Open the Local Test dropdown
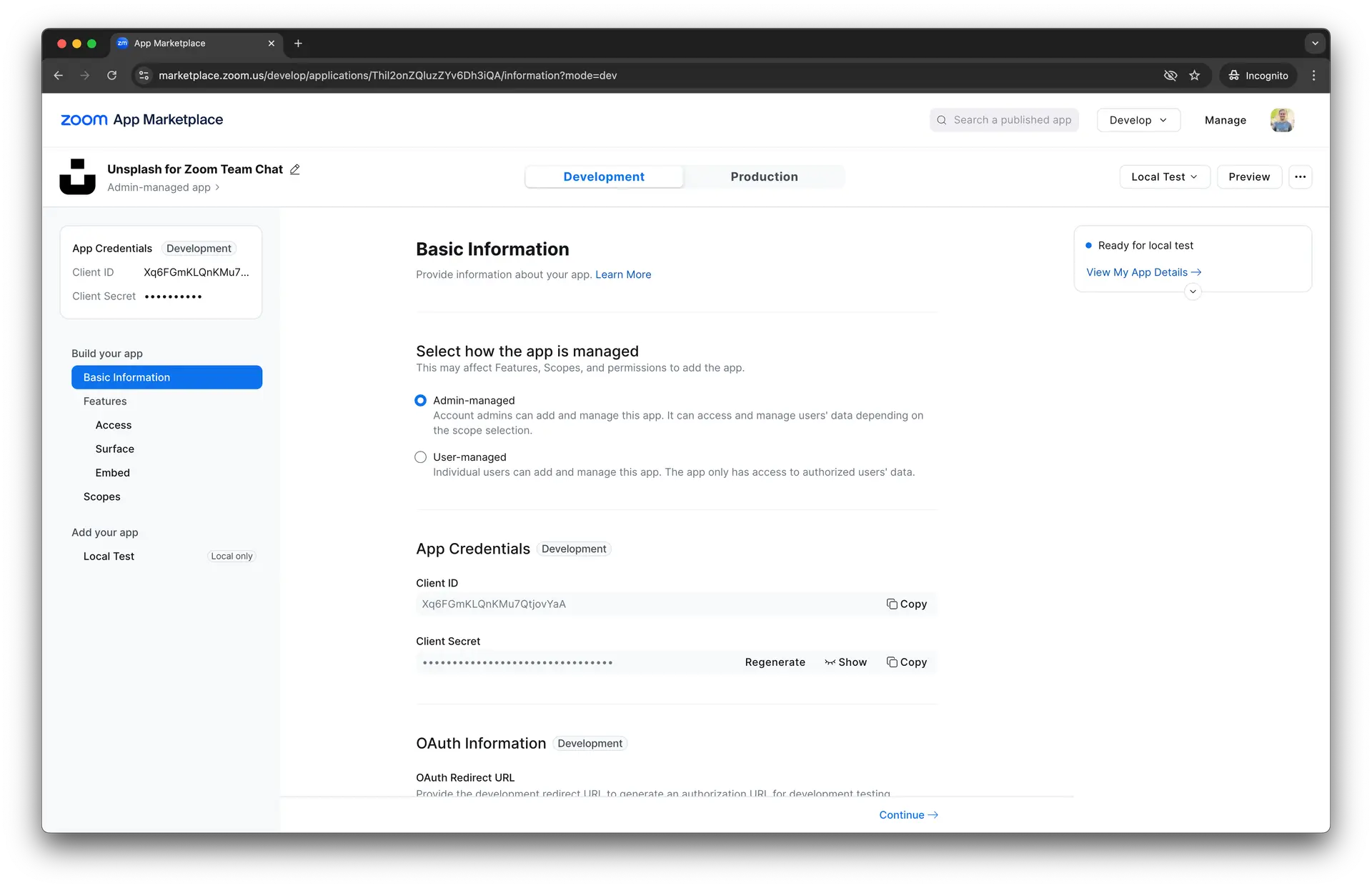Image resolution: width=1372 pixels, height=888 pixels. (x=1163, y=176)
